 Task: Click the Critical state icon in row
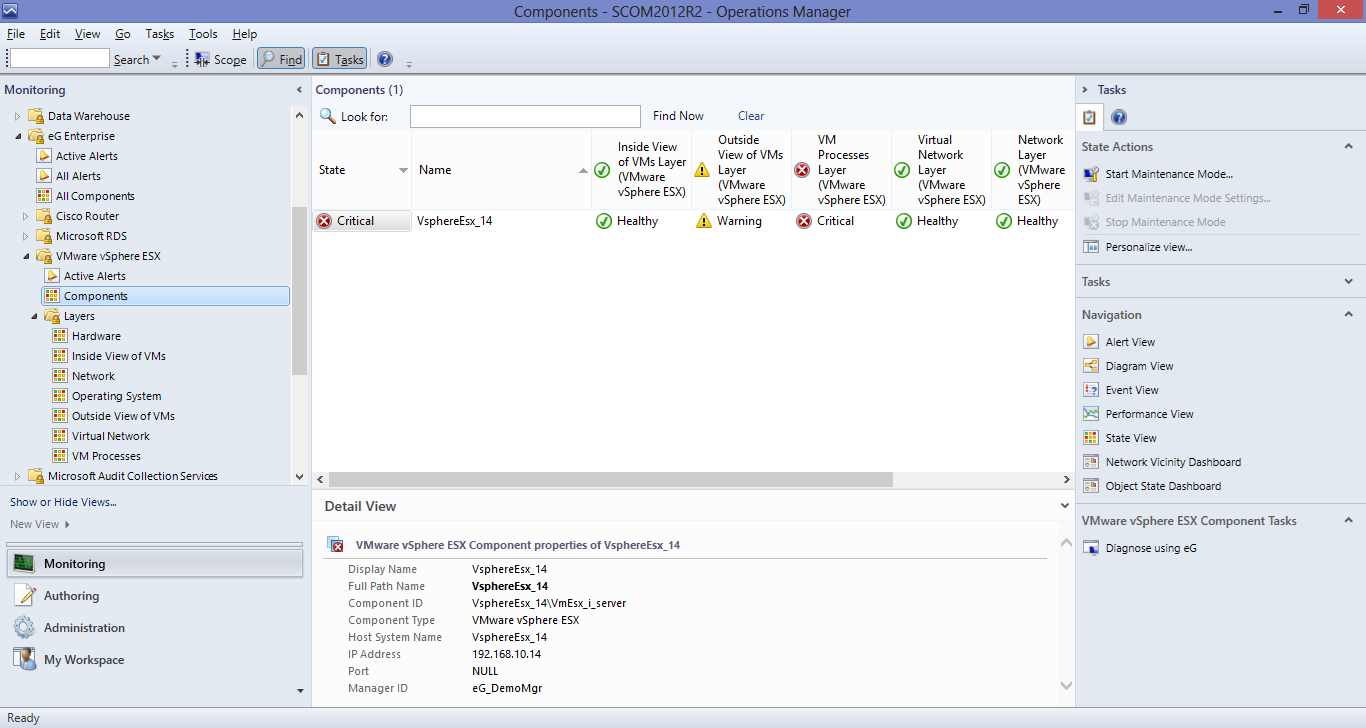[323, 221]
